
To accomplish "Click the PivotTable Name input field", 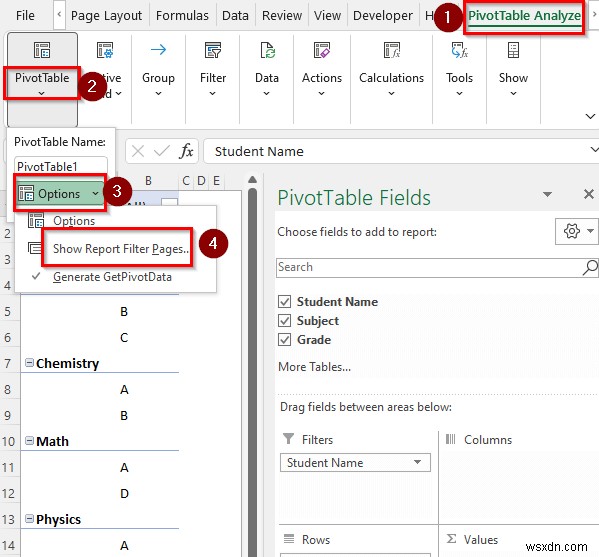I will pos(61,166).
